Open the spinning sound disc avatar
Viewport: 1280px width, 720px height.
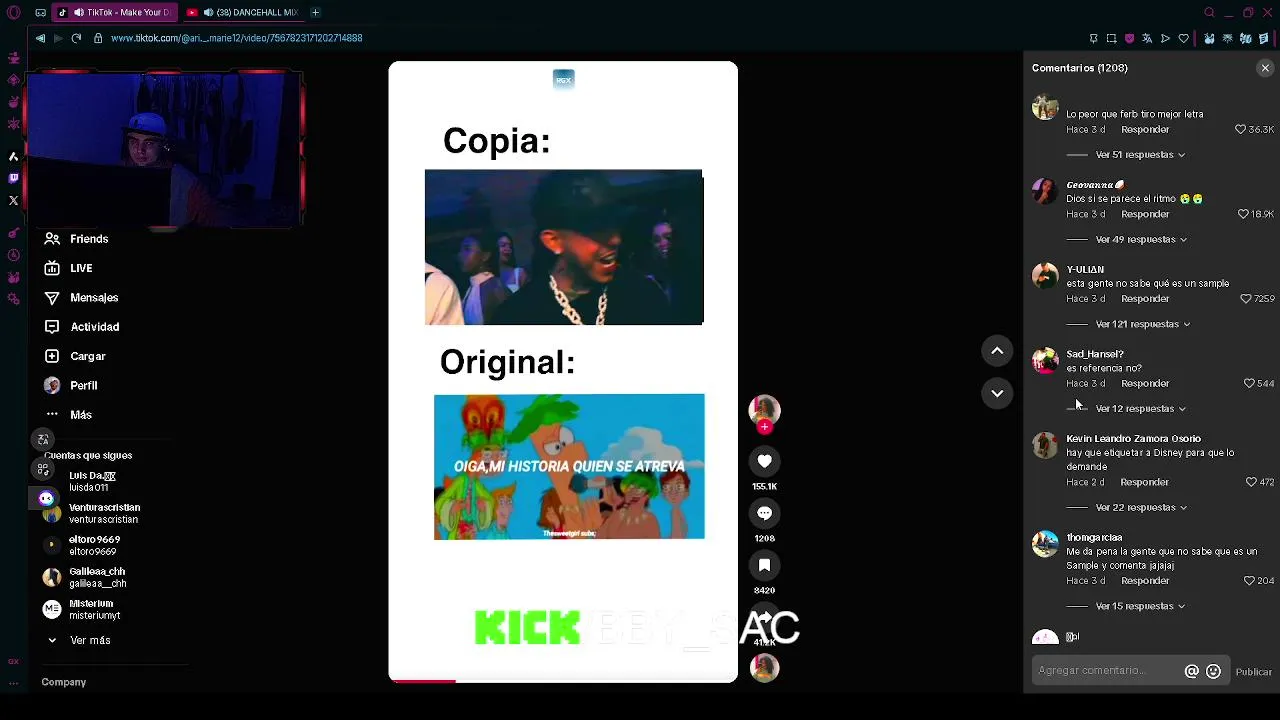coord(764,667)
